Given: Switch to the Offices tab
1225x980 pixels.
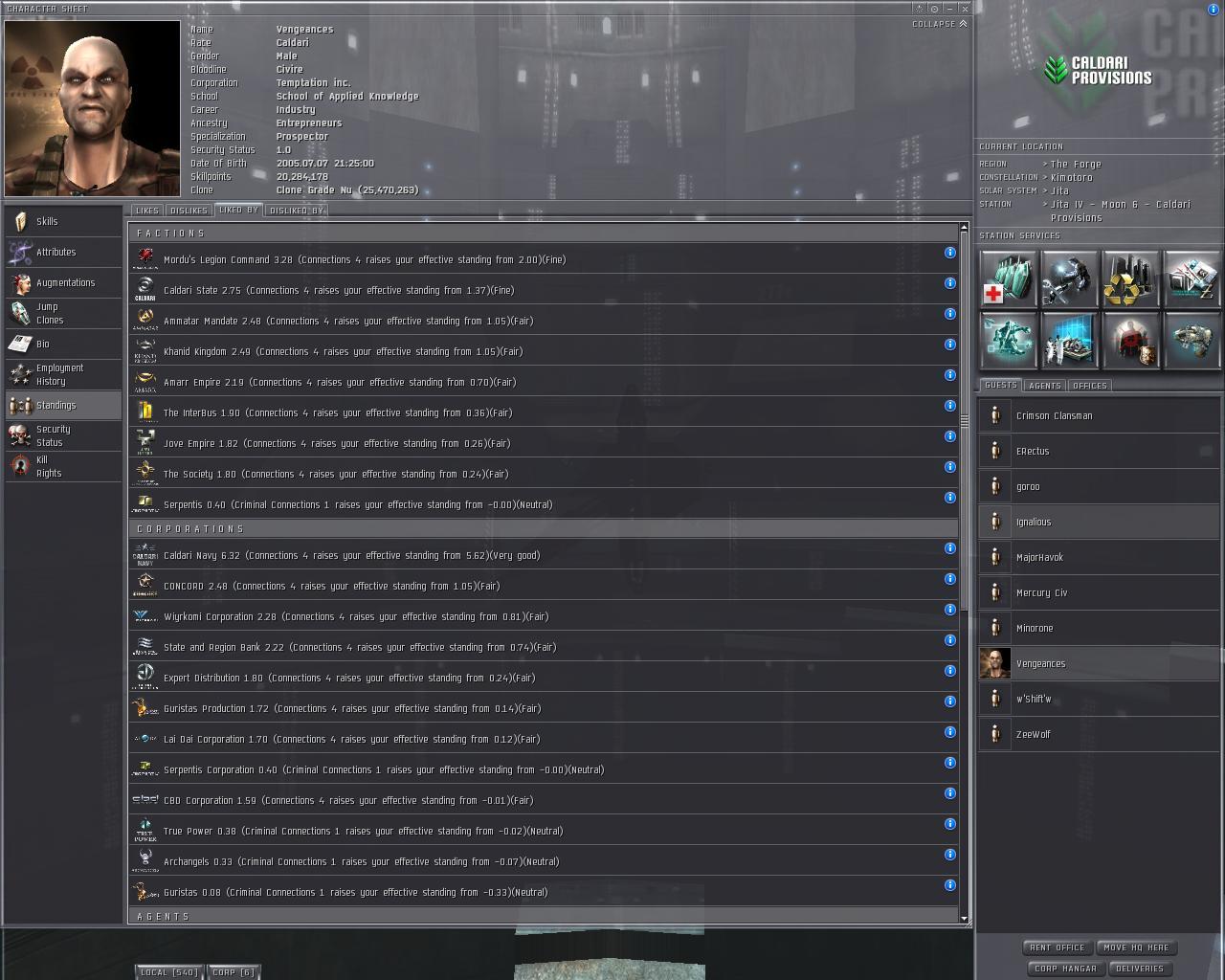Looking at the screenshot, I should tap(1090, 386).
